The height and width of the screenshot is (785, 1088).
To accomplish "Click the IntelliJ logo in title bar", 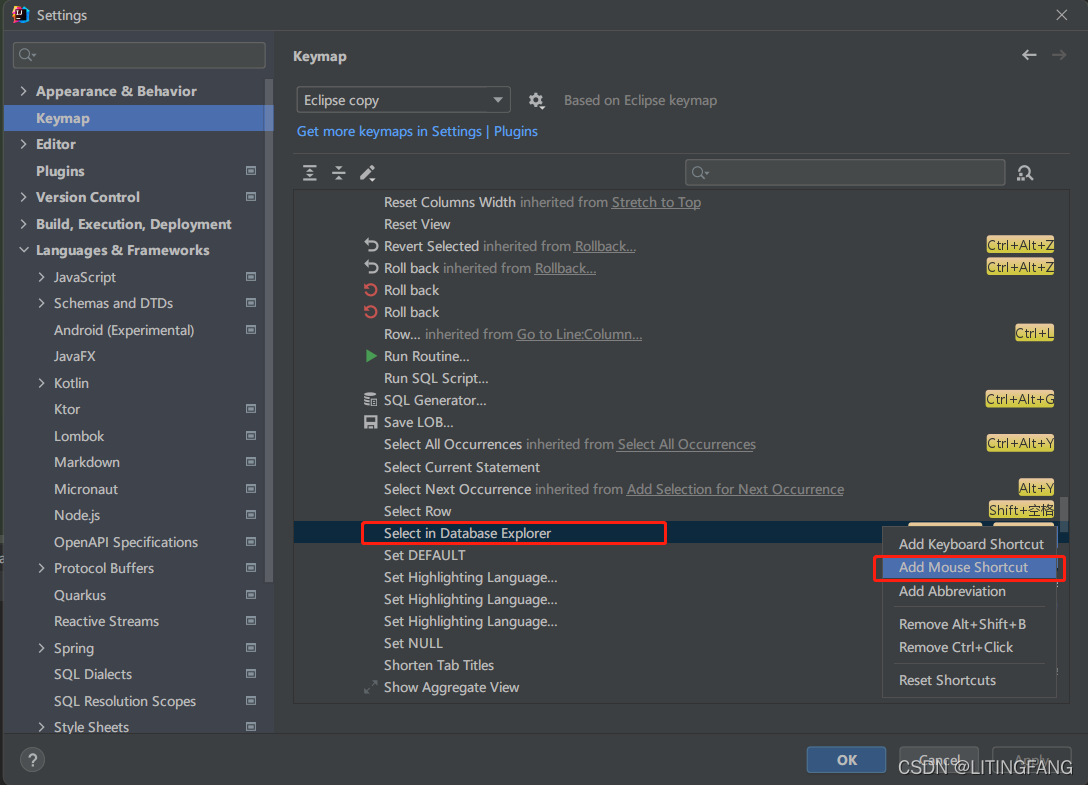I will tap(21, 15).
